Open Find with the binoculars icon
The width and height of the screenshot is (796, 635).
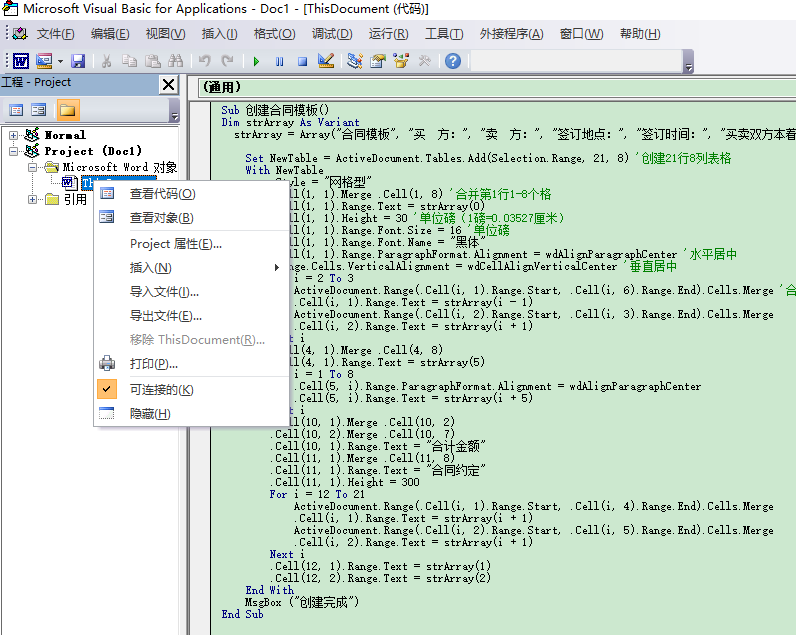pos(176,61)
